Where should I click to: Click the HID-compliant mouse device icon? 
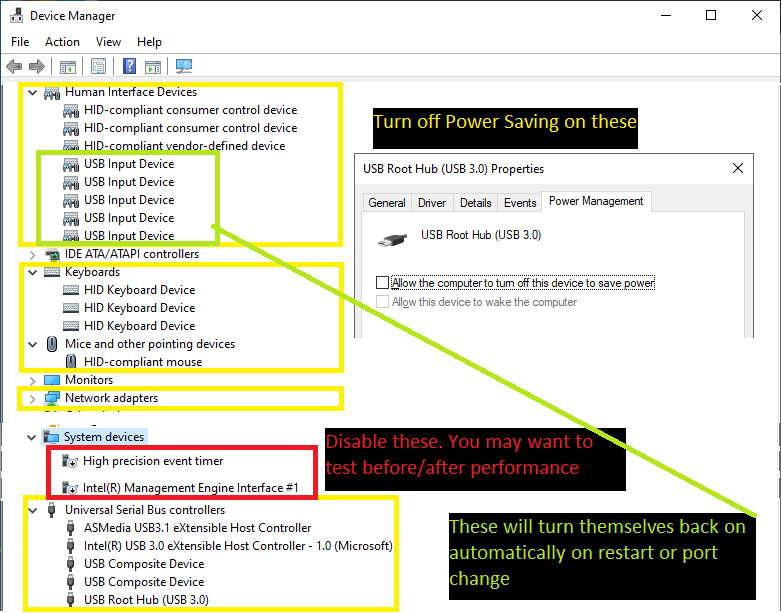point(72,362)
